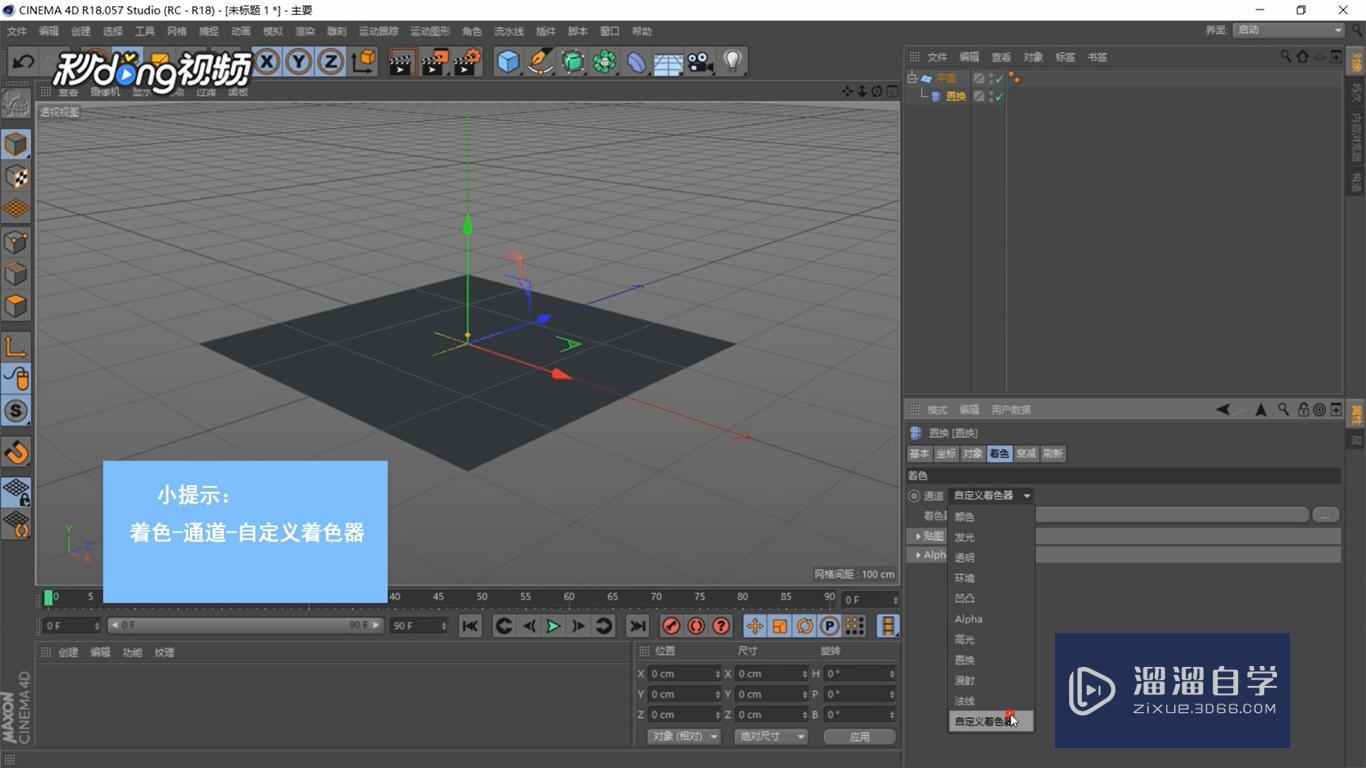Click the preview range slider bar
The image size is (1366, 768).
point(244,626)
